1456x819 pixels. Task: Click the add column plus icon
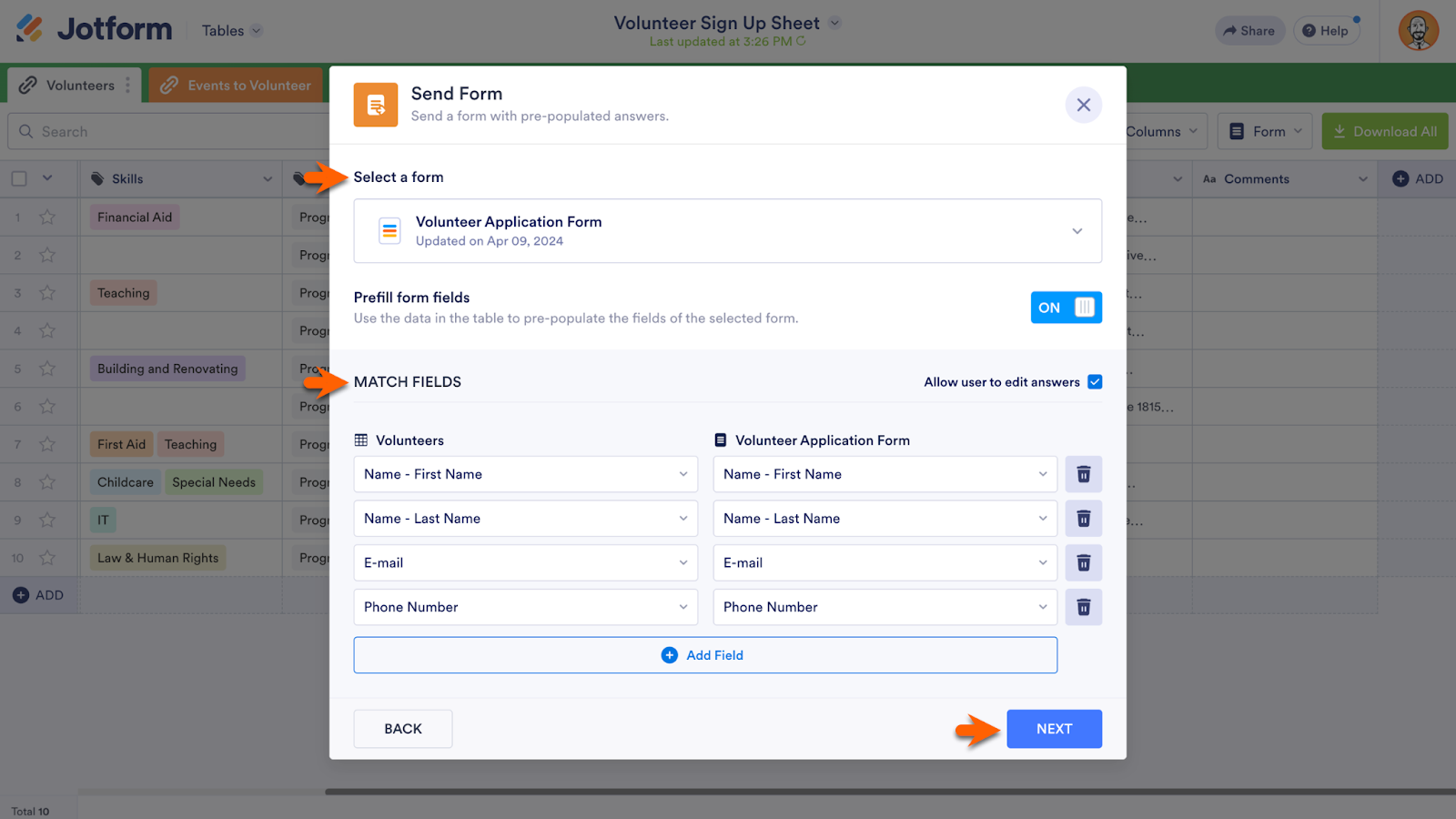[1400, 179]
